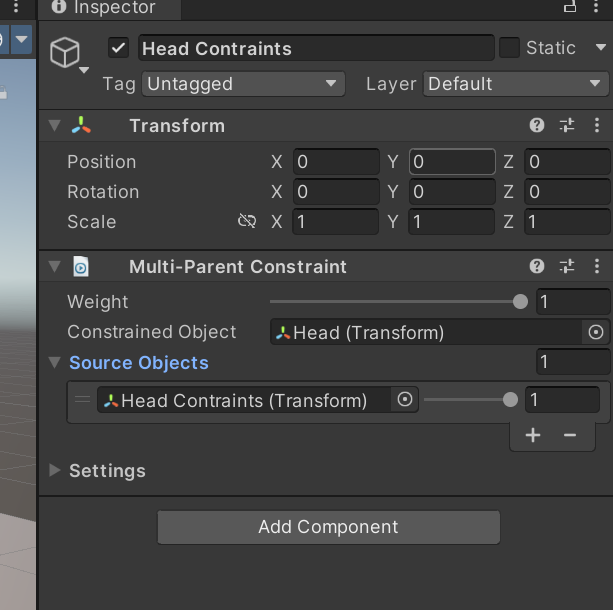Open Multi-Parent Constraint three-dot menu
The height and width of the screenshot is (610, 613).
point(597,266)
